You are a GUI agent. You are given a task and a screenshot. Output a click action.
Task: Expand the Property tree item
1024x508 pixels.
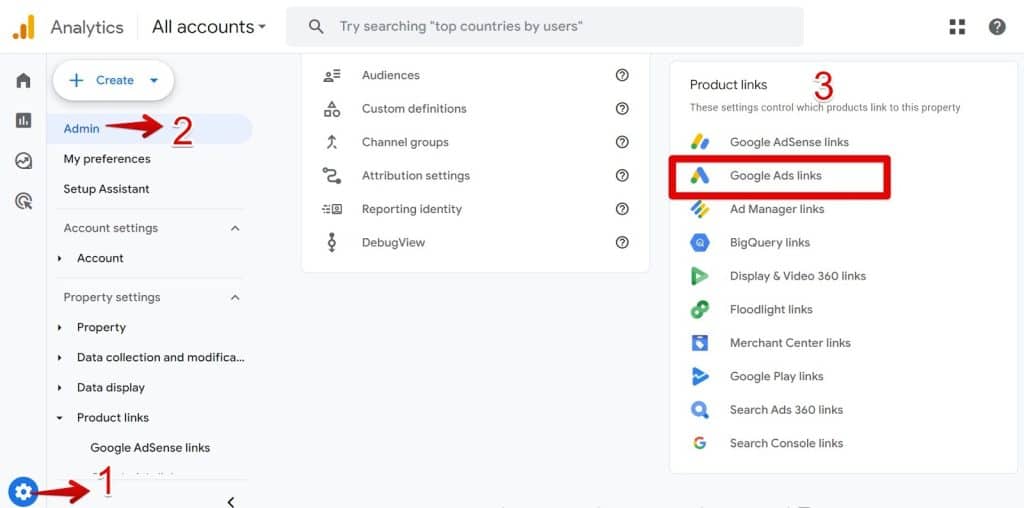coord(59,328)
